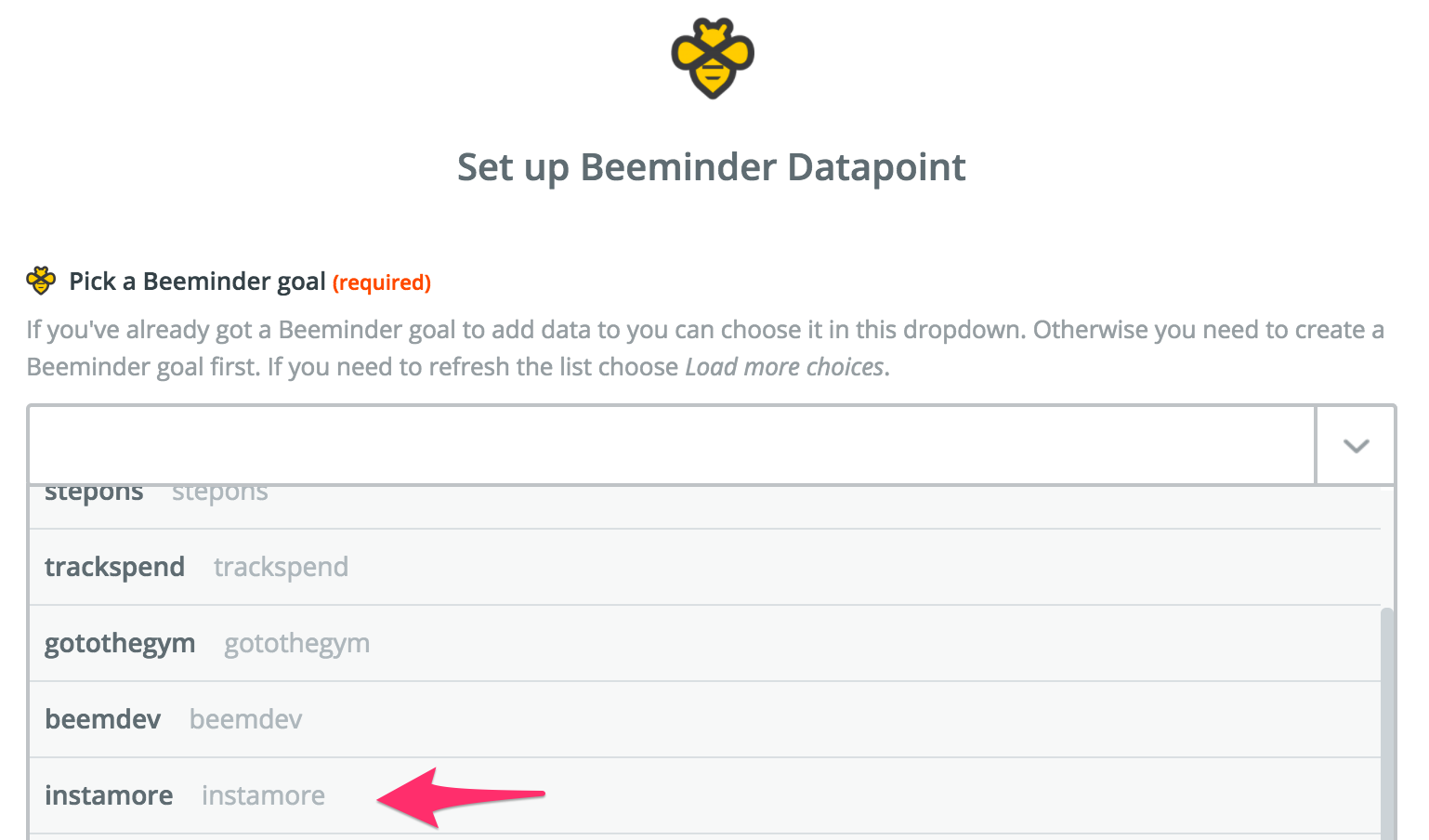Click the small bee icon beside Pick a Beeminder goal
The height and width of the screenshot is (840, 1429).
coord(42,281)
